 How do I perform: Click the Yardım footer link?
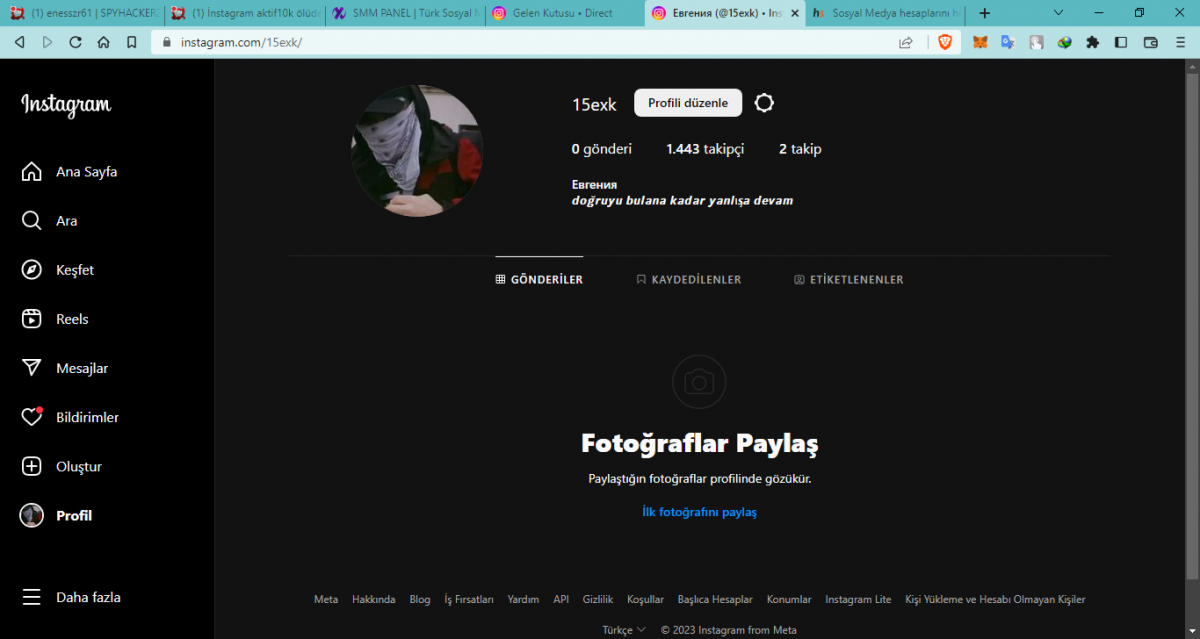pyautogui.click(x=523, y=600)
